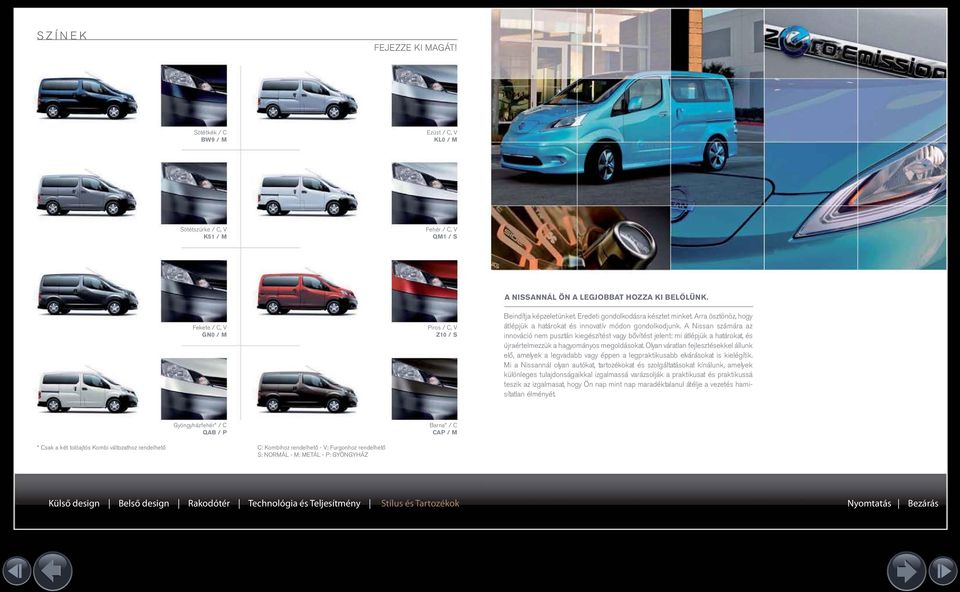The height and width of the screenshot is (592, 960).
Task: Click the Zero Emission badge photo
Action: tap(855, 44)
